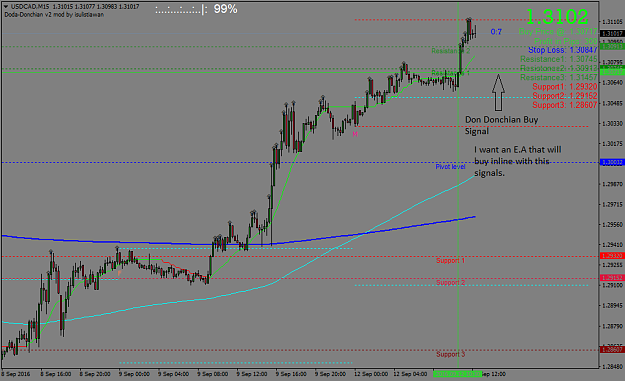The image size is (625, 381).
Task: Click the 8 Sep 20:00 time axis label
Action: pos(95,374)
